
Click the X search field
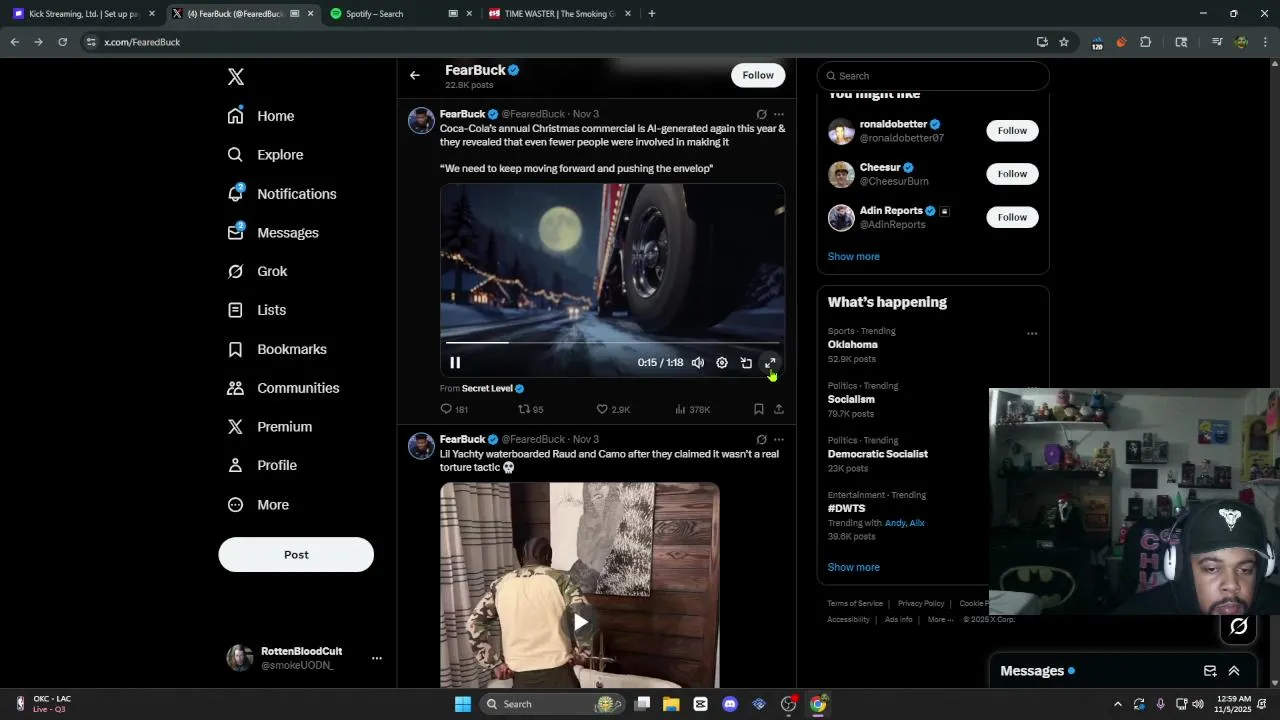coord(933,76)
